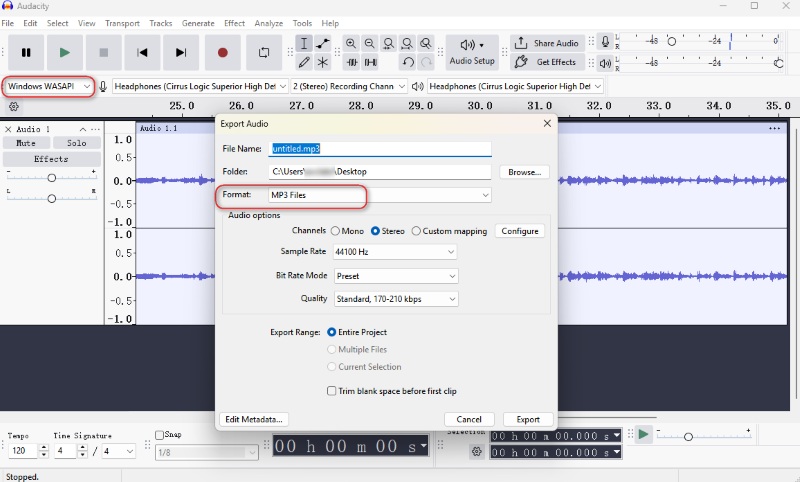The image size is (800, 482).
Task: Open the Audio Setup button
Action: click(x=472, y=53)
